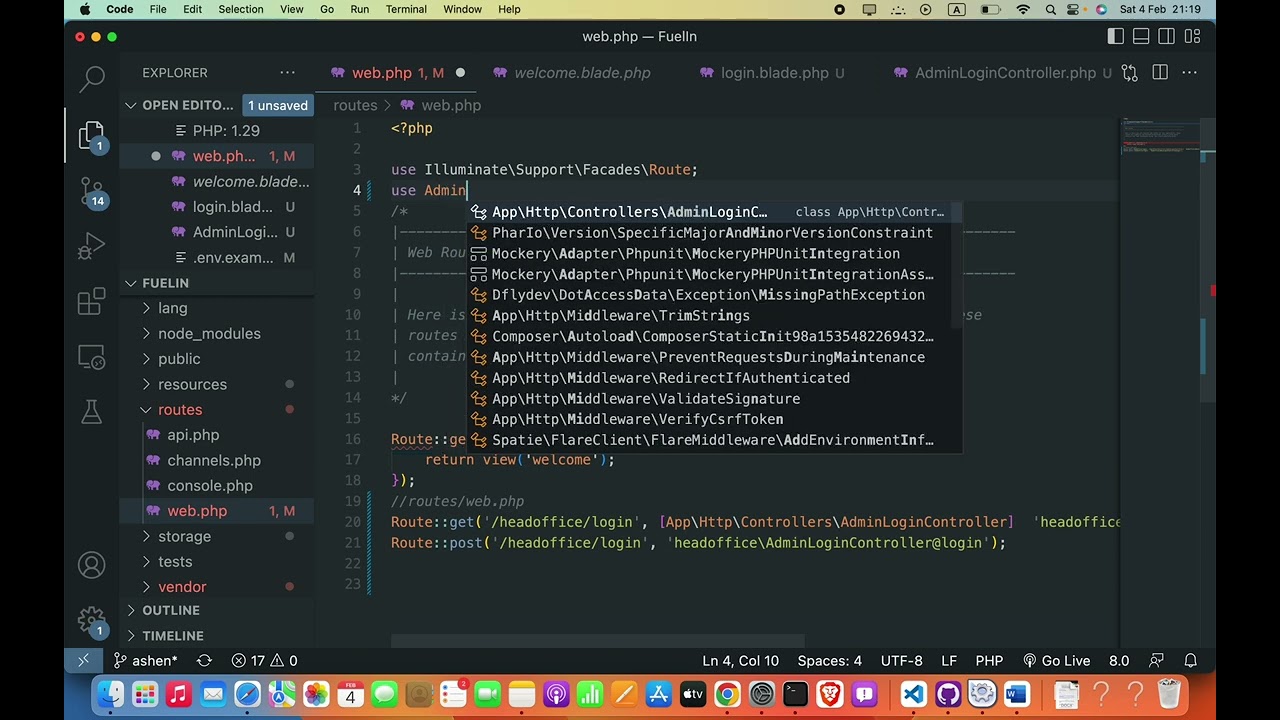Expand the resources folder
This screenshot has height=720, width=1280.
(x=192, y=384)
